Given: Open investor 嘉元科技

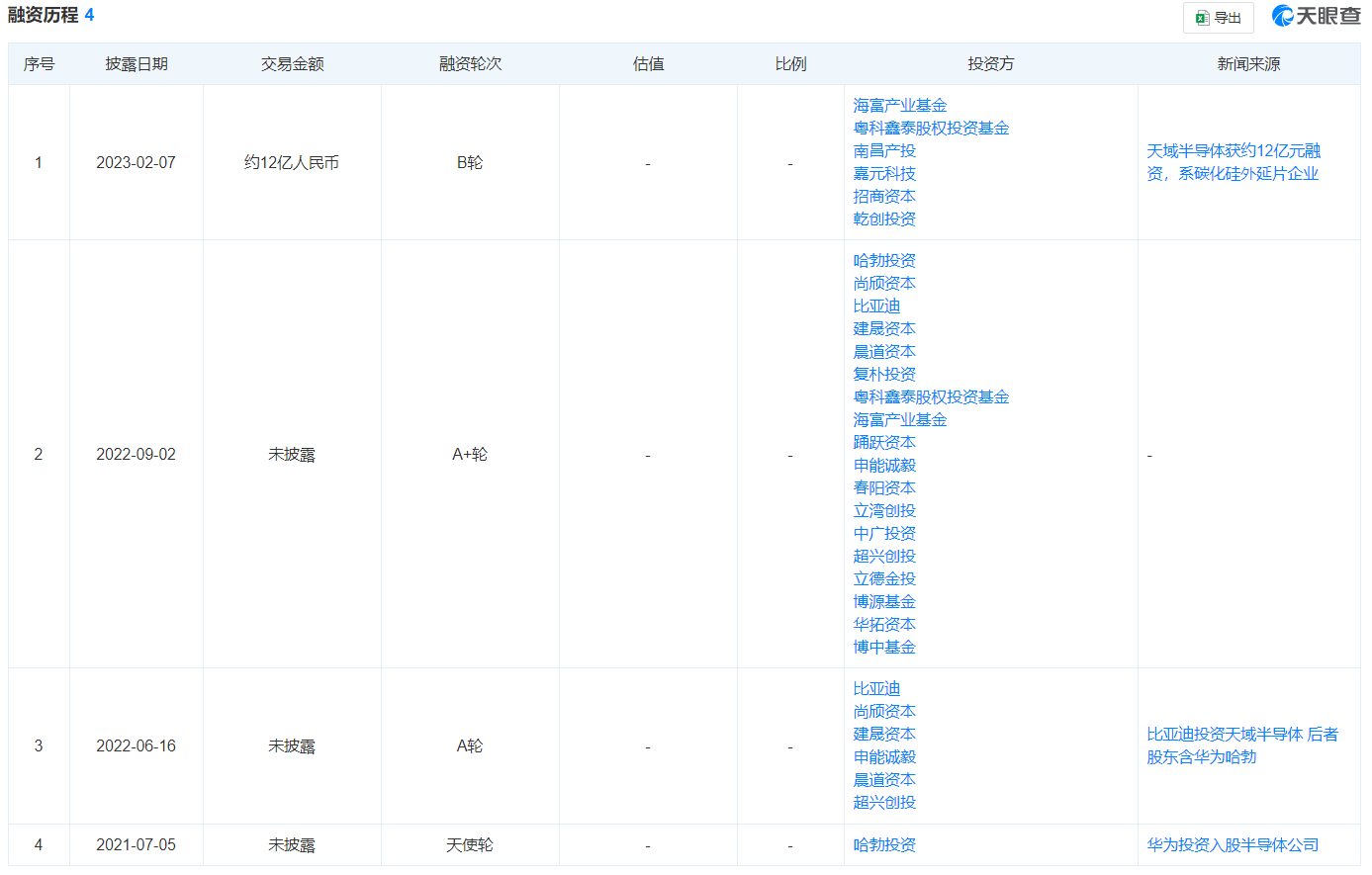Looking at the screenshot, I should point(884,174).
